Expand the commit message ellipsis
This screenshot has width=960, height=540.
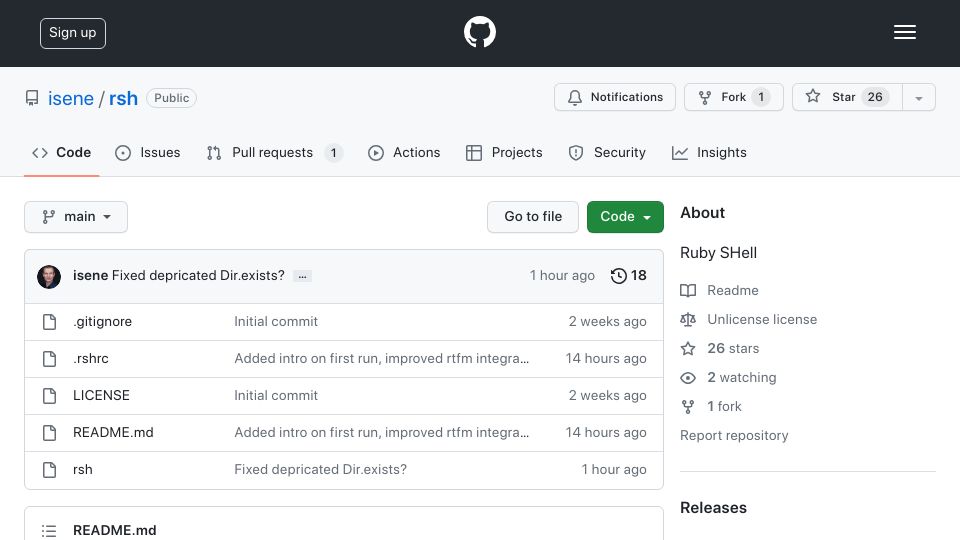click(x=302, y=276)
